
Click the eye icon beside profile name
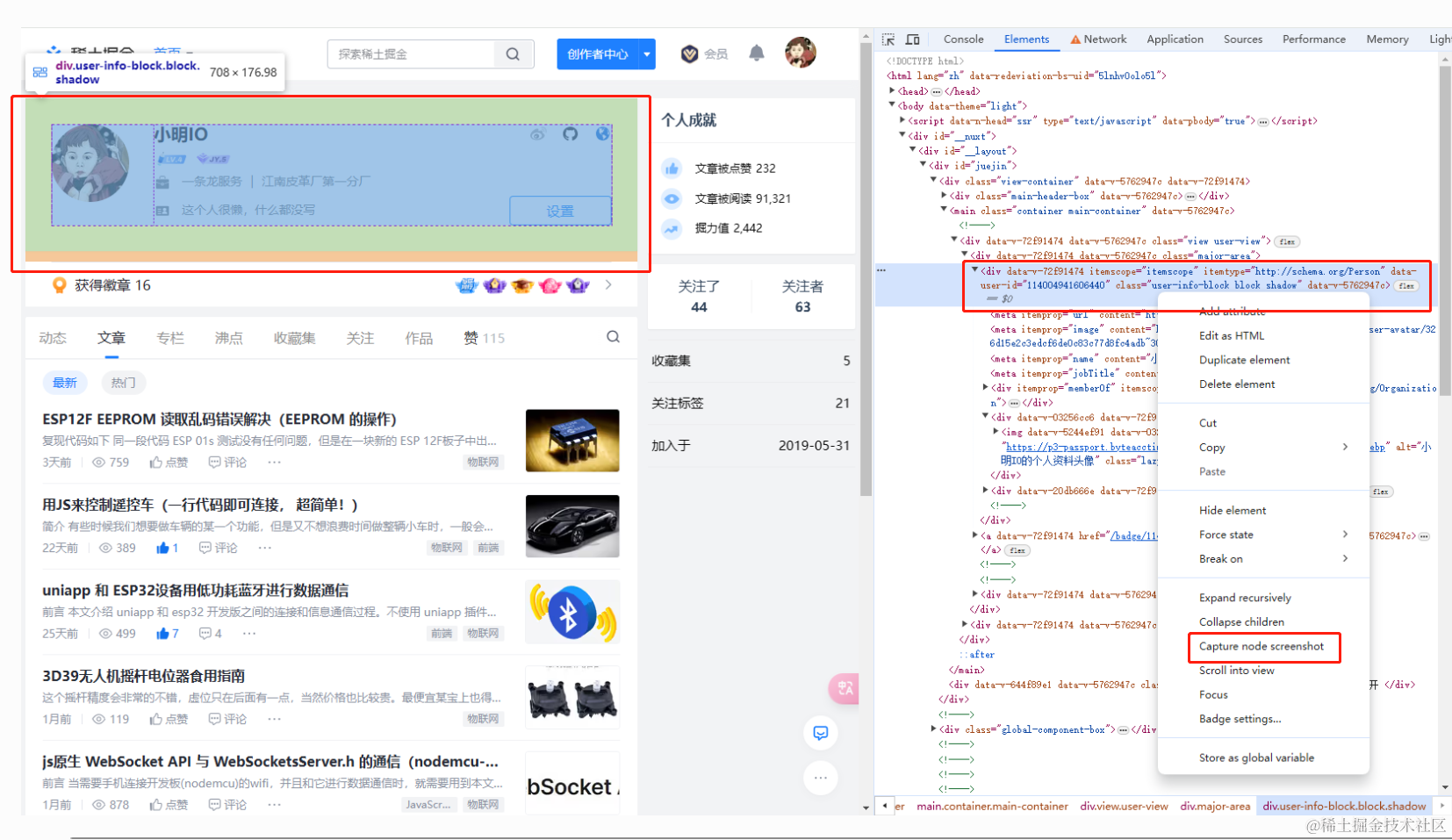click(x=537, y=134)
